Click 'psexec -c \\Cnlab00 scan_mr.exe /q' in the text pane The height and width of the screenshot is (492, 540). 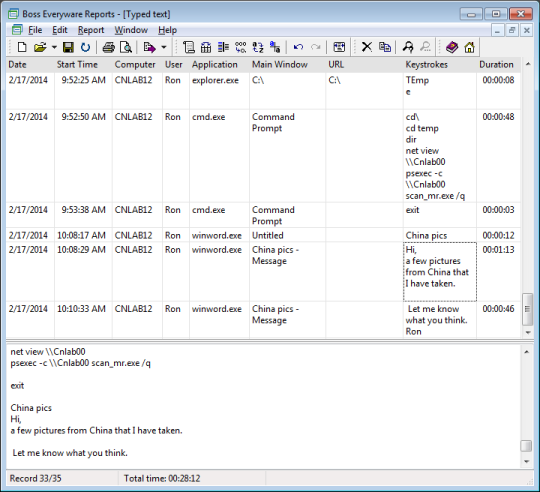pyautogui.click(x=81, y=363)
